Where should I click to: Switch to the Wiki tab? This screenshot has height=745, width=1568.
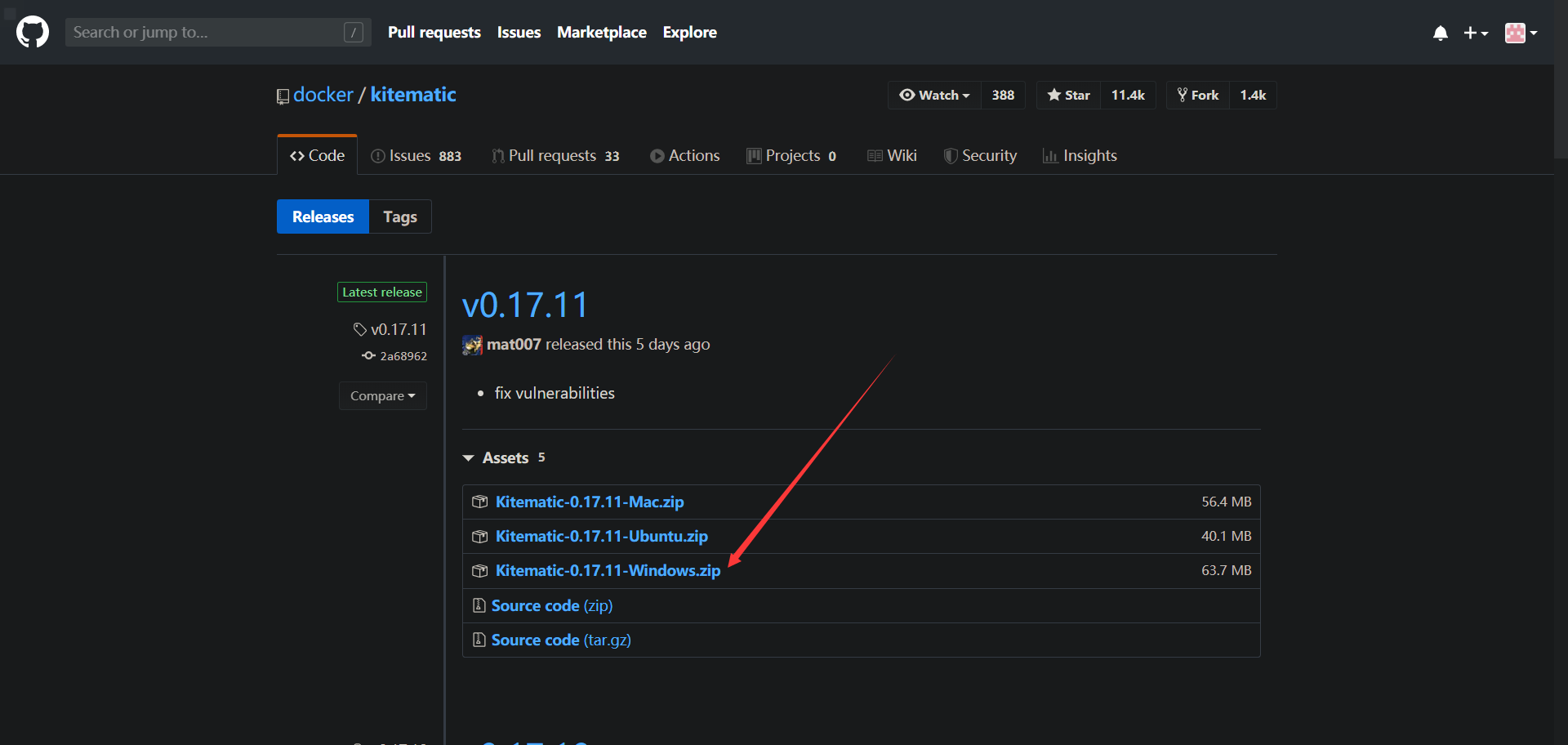click(x=892, y=156)
